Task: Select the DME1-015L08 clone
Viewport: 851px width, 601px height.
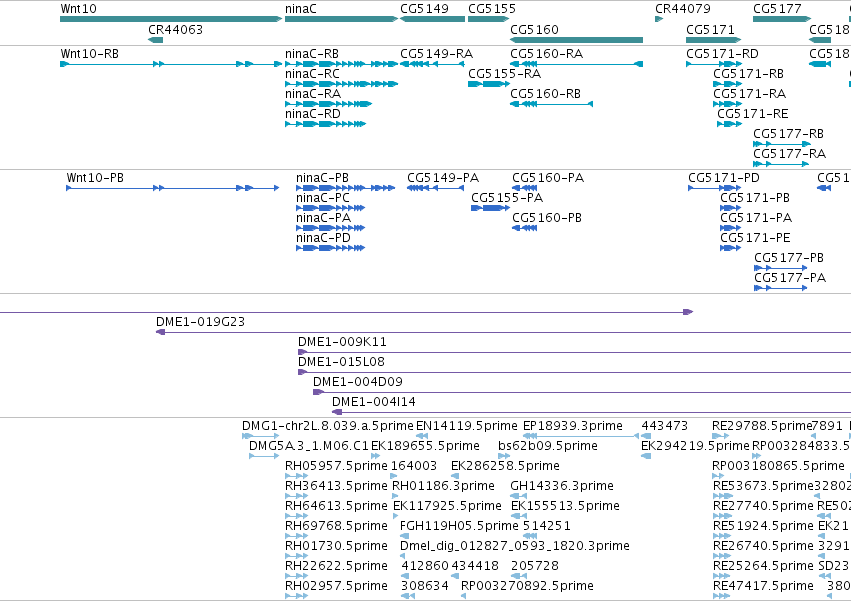Action: [x=574, y=372]
